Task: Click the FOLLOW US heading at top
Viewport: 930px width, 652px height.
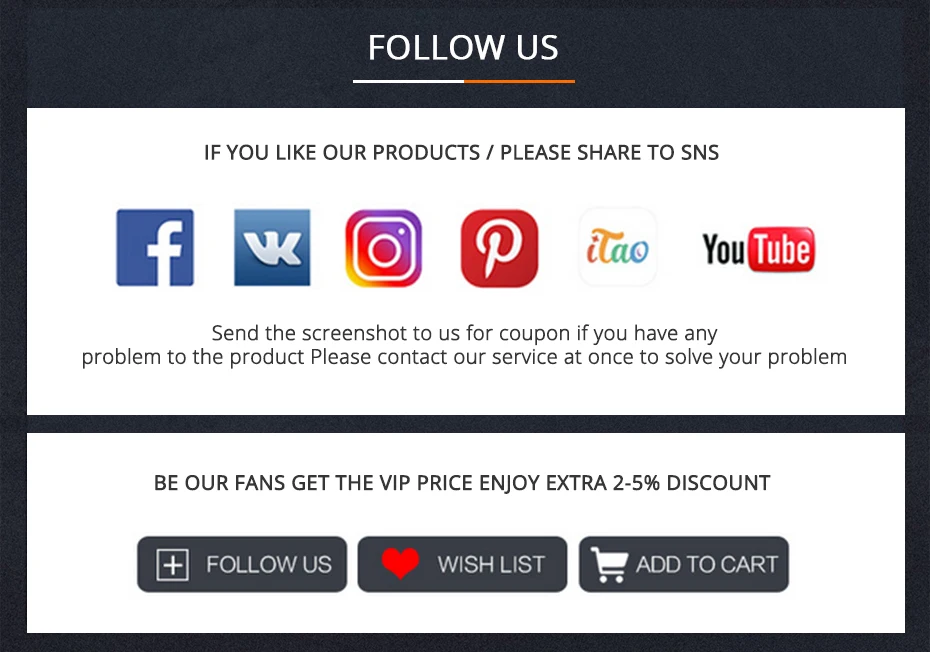Action: (x=463, y=47)
